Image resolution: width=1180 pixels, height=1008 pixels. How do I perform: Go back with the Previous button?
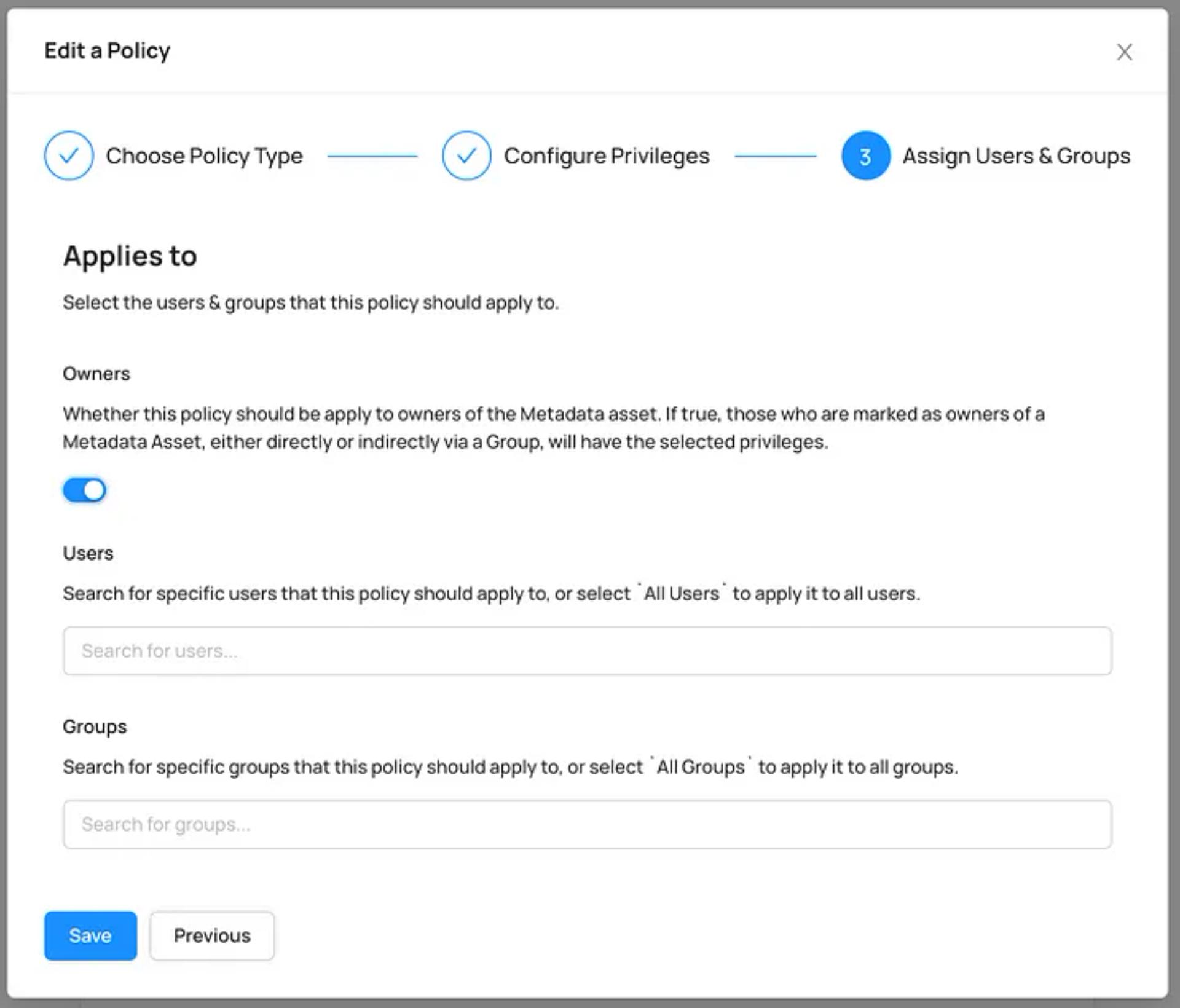212,935
